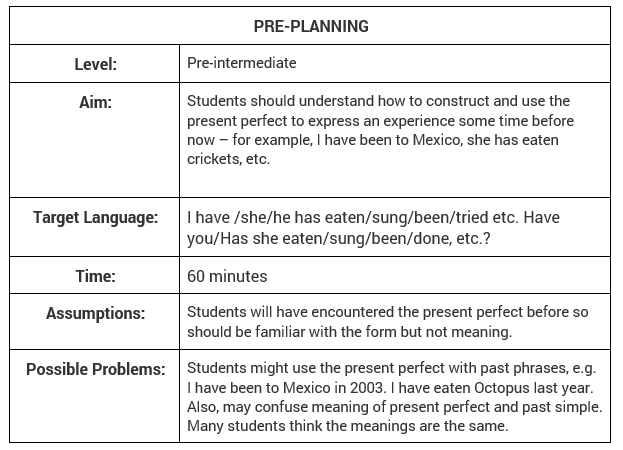
Task: Click the sentence 'I have been to Mexico in 2003'
Action: 283,388
